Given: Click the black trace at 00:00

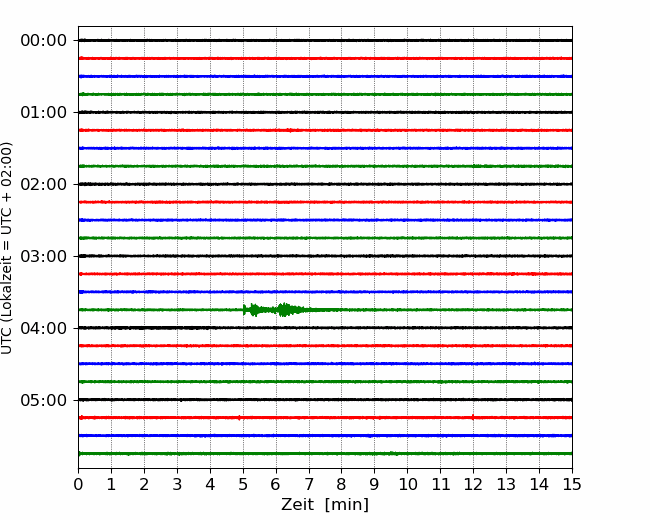Looking at the screenshot, I should tap(325, 40).
